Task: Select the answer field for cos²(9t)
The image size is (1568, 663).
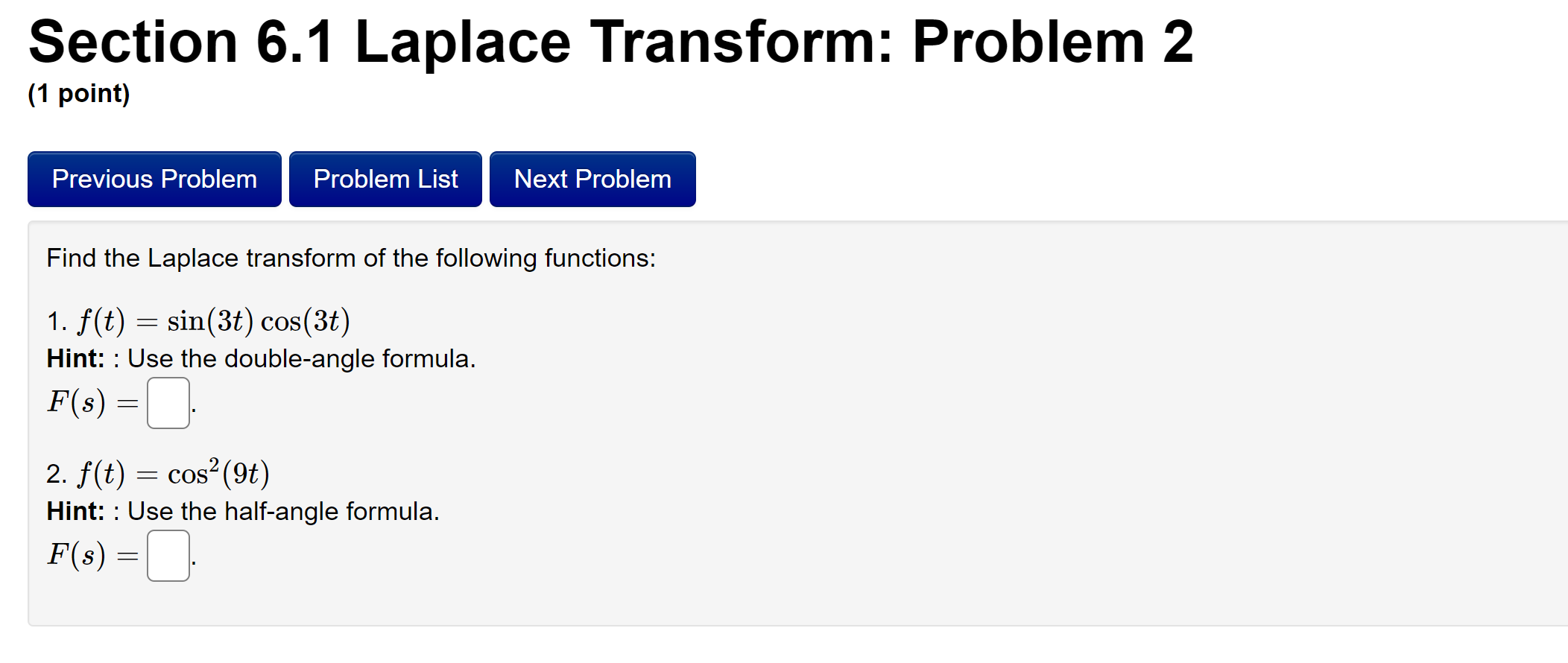Action: click(168, 556)
